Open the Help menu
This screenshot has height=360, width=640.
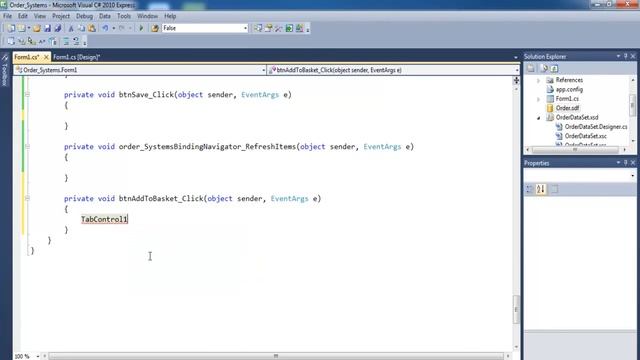[x=170, y=16]
